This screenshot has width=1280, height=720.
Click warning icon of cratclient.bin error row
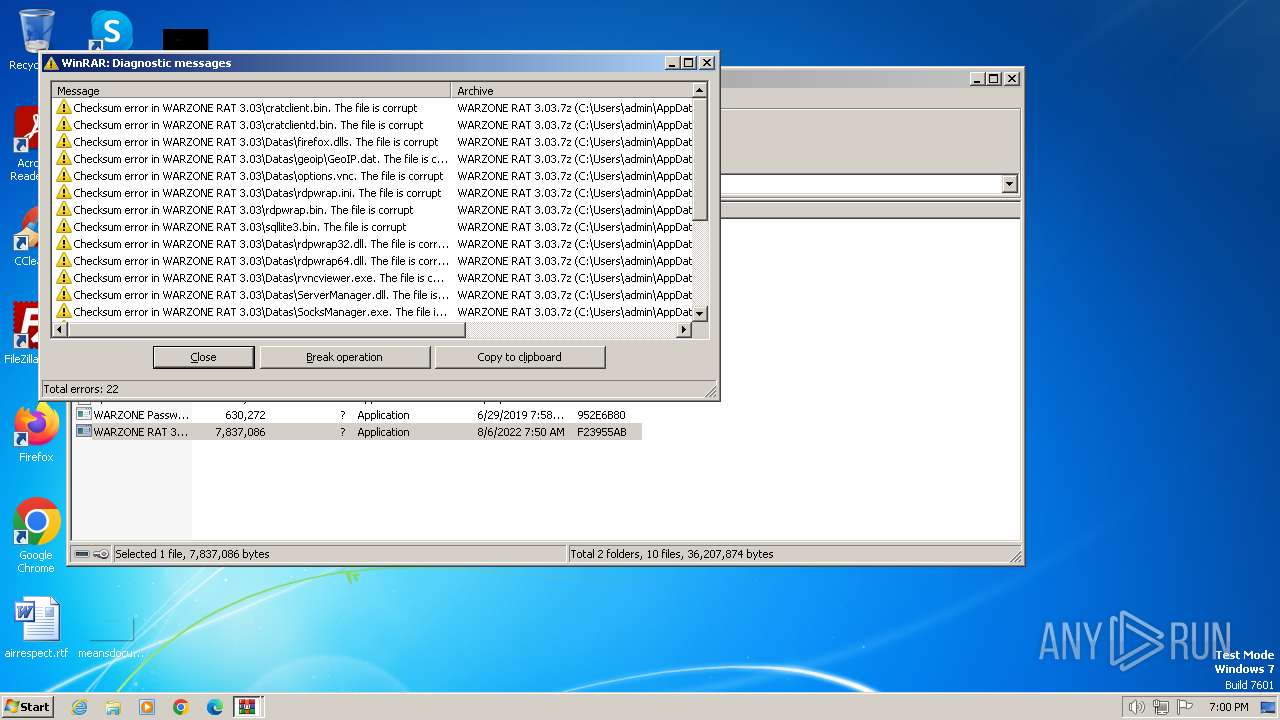coord(64,108)
